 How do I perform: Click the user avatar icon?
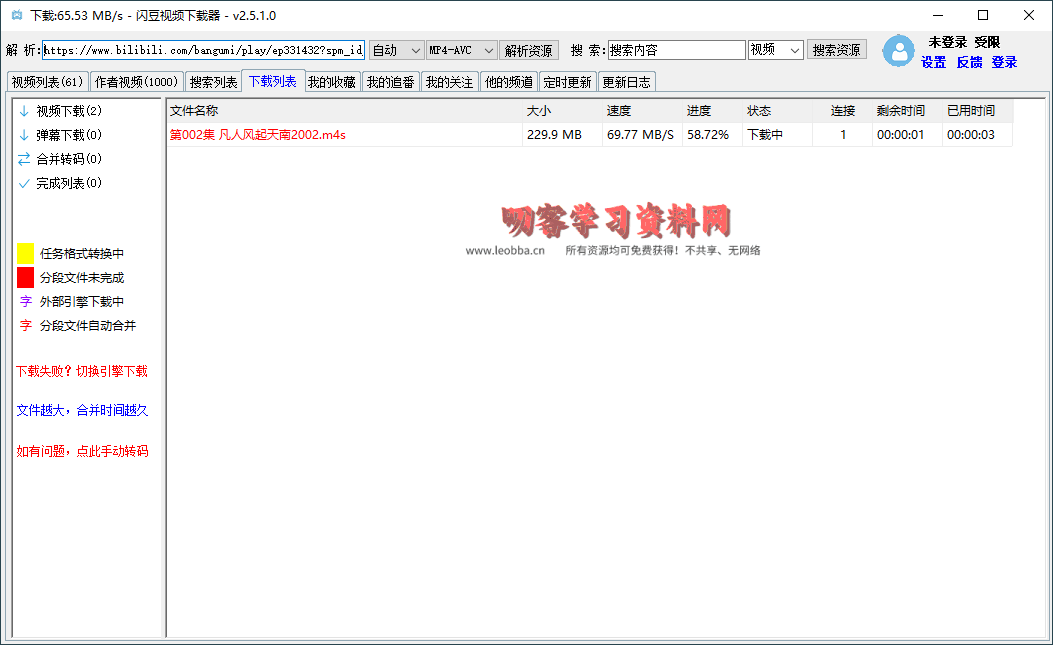(899, 51)
